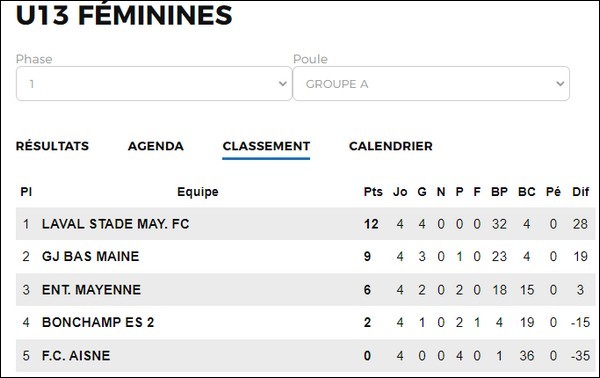Click the Pts column header
Screen dimensions: 600x378
point(373,192)
